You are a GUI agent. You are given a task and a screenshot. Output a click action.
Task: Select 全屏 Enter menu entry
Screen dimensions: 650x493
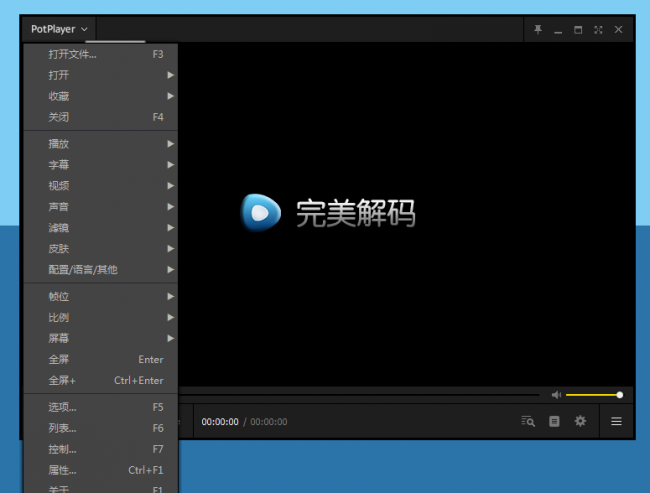tap(101, 359)
